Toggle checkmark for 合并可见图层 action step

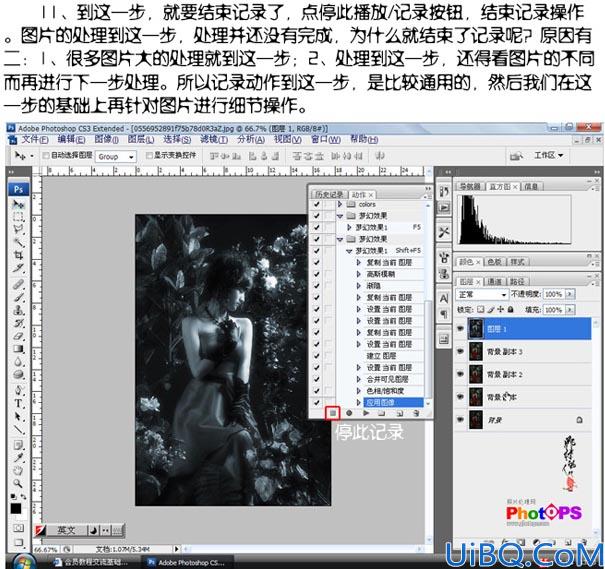point(317,379)
